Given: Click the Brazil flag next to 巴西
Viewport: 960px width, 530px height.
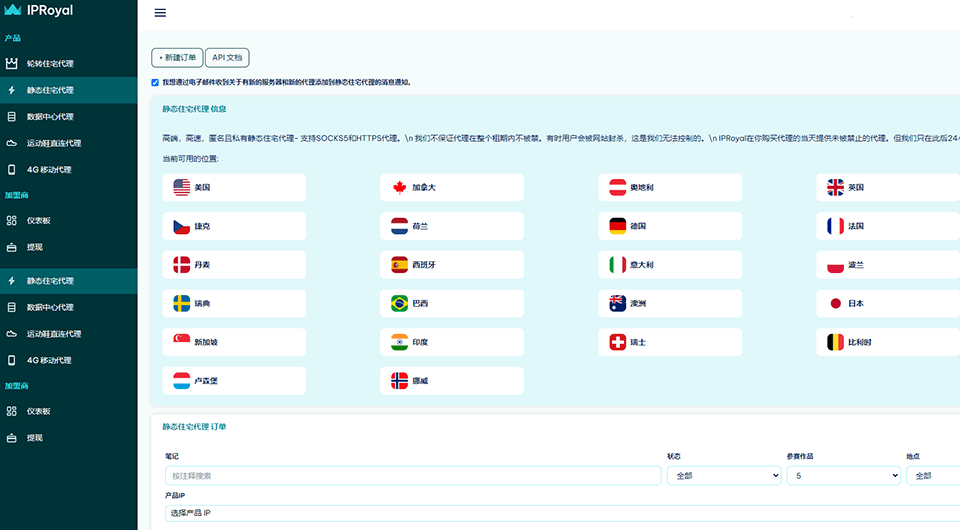Looking at the screenshot, I should [399, 303].
